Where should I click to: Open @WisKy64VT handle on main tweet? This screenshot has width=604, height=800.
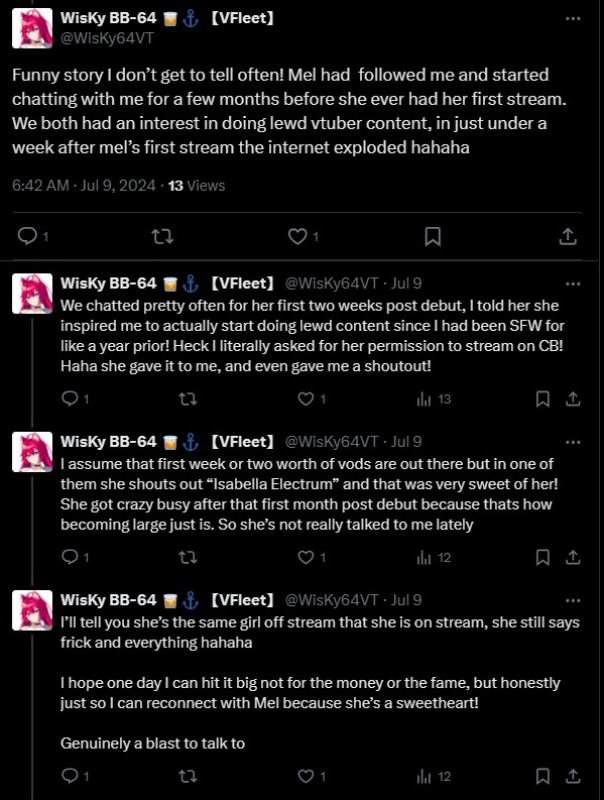pos(107,38)
